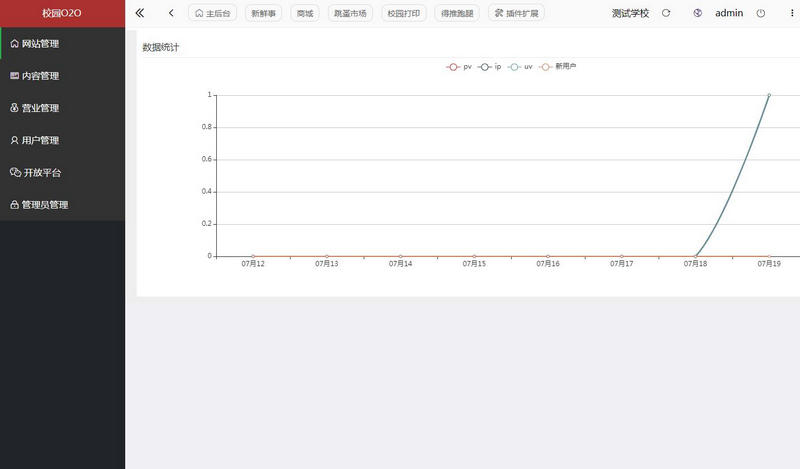The width and height of the screenshot is (800, 469).
Task: Click the globe icon beside admin
Action: [x=697, y=13]
